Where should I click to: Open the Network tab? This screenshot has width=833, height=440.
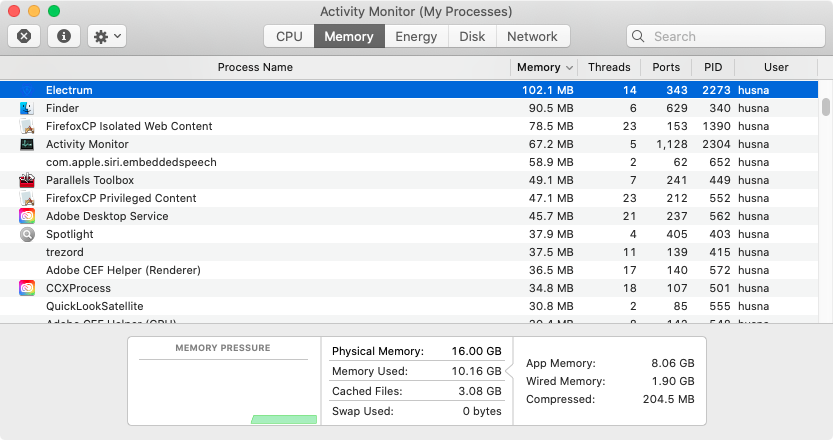click(x=532, y=36)
